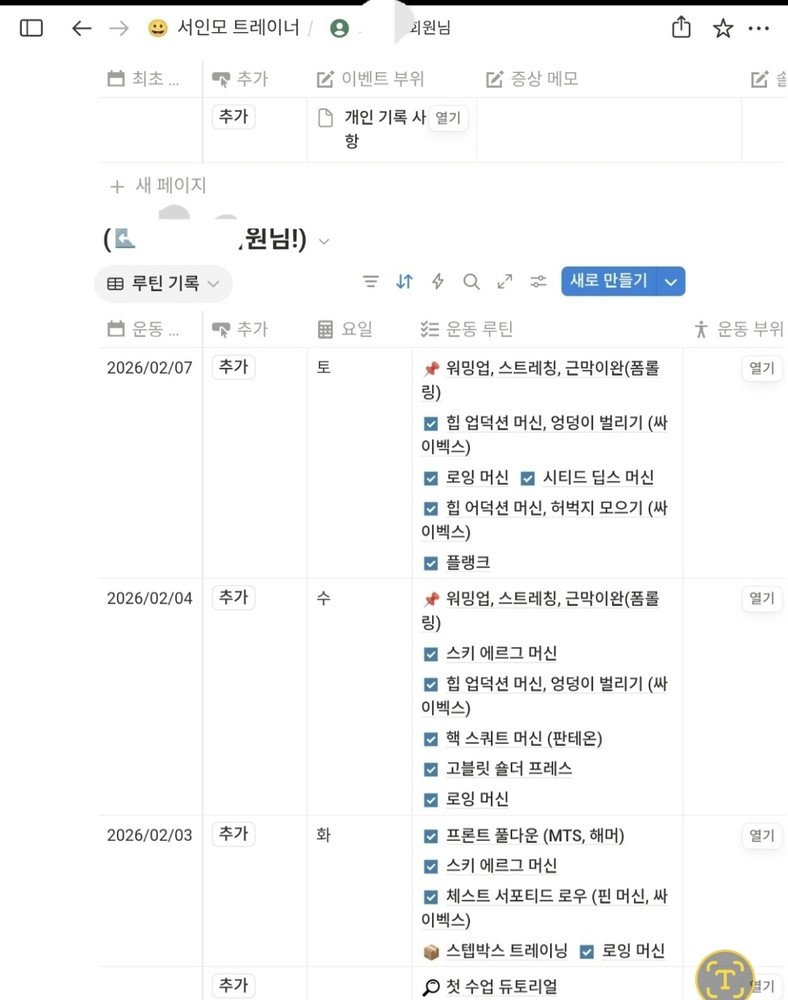Tap the share icon
Screen dimensions: 788x1000
pyautogui.click(x=681, y=28)
